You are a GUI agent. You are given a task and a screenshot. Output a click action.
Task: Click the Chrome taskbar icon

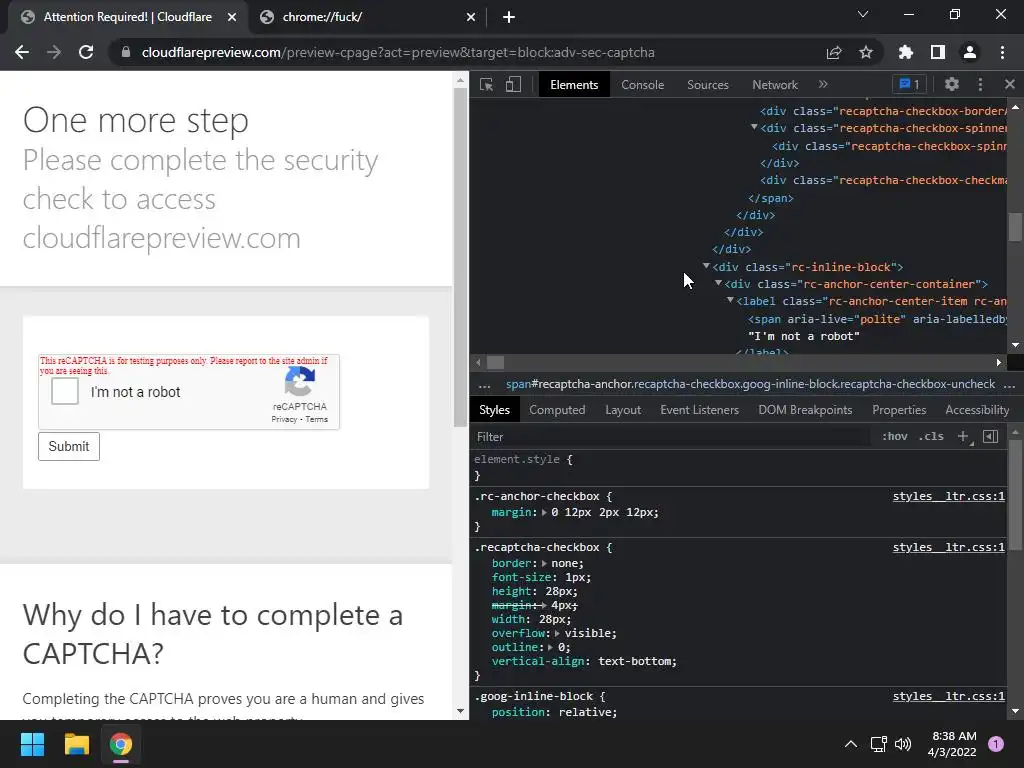121,744
